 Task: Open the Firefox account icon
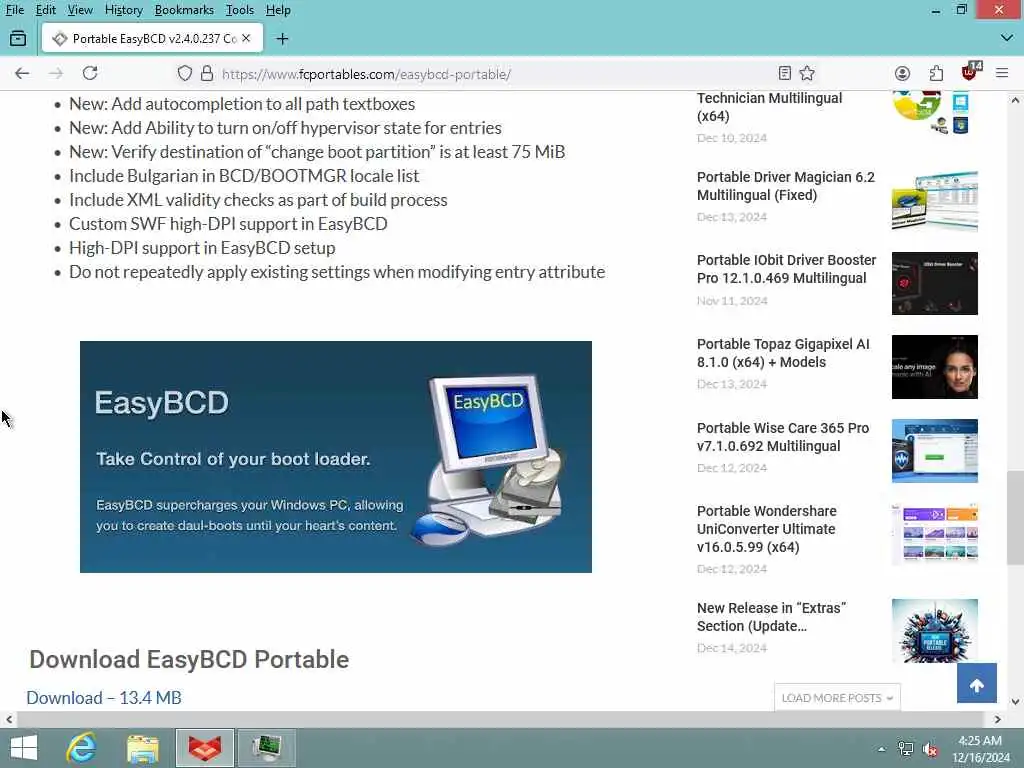pyautogui.click(x=903, y=73)
